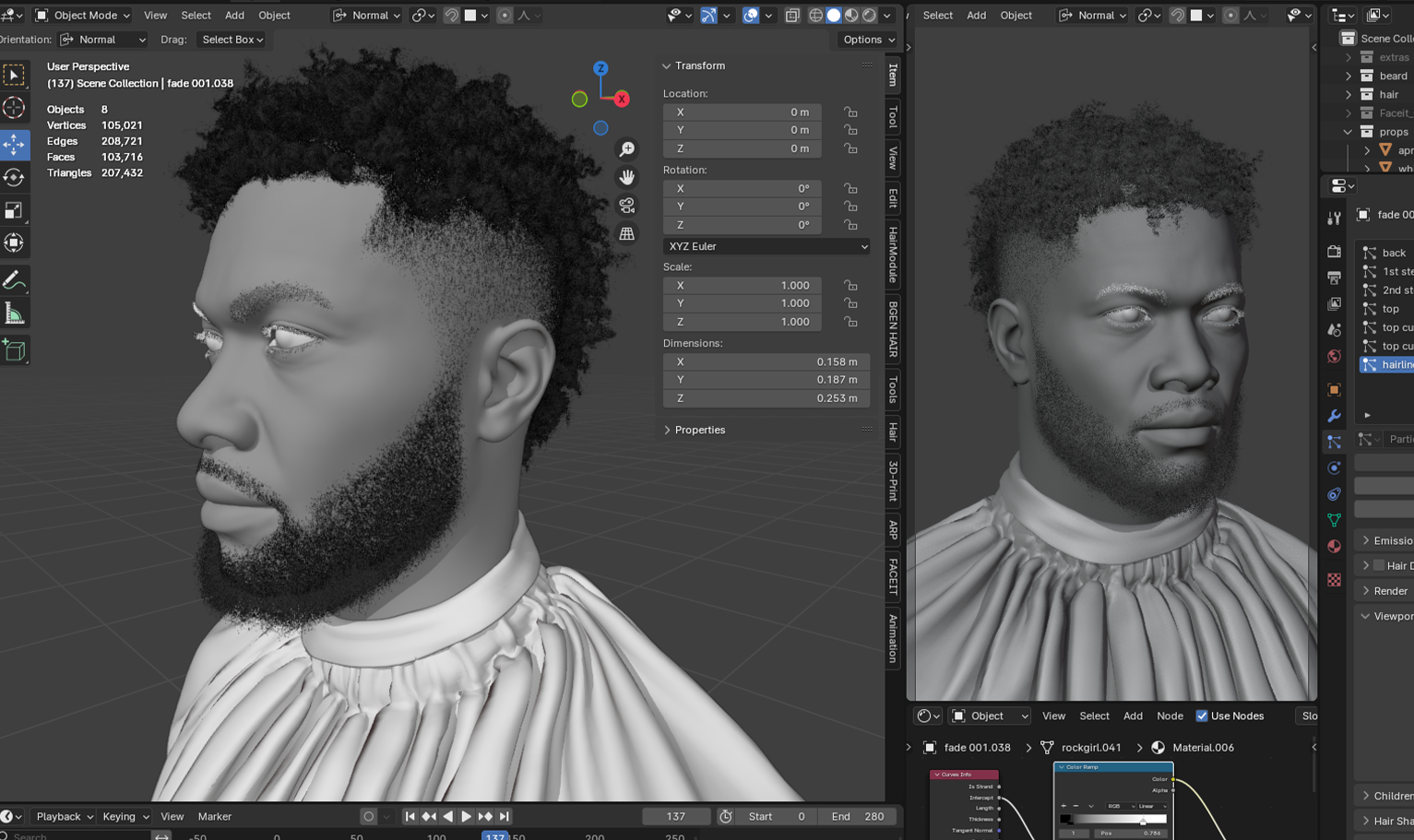The width and height of the screenshot is (1414, 840).
Task: Toggle X-ray mode in main viewport
Action: click(792, 15)
